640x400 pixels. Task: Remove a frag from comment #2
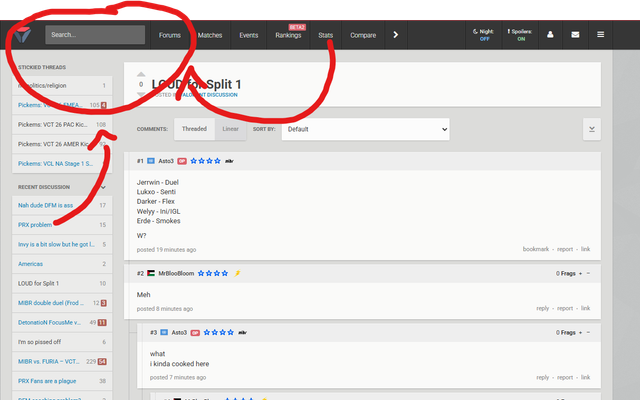click(x=588, y=273)
